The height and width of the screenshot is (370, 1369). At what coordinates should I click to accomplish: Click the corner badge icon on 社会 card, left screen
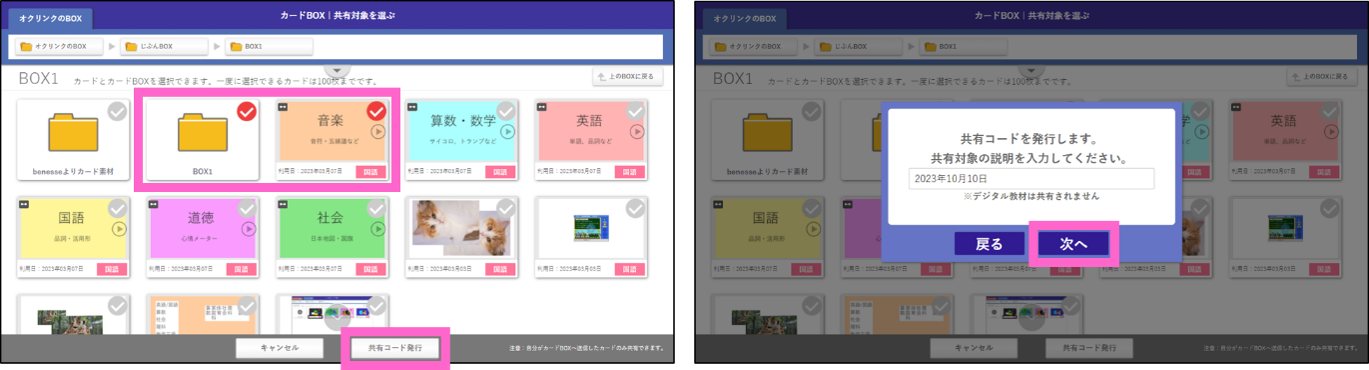click(283, 203)
